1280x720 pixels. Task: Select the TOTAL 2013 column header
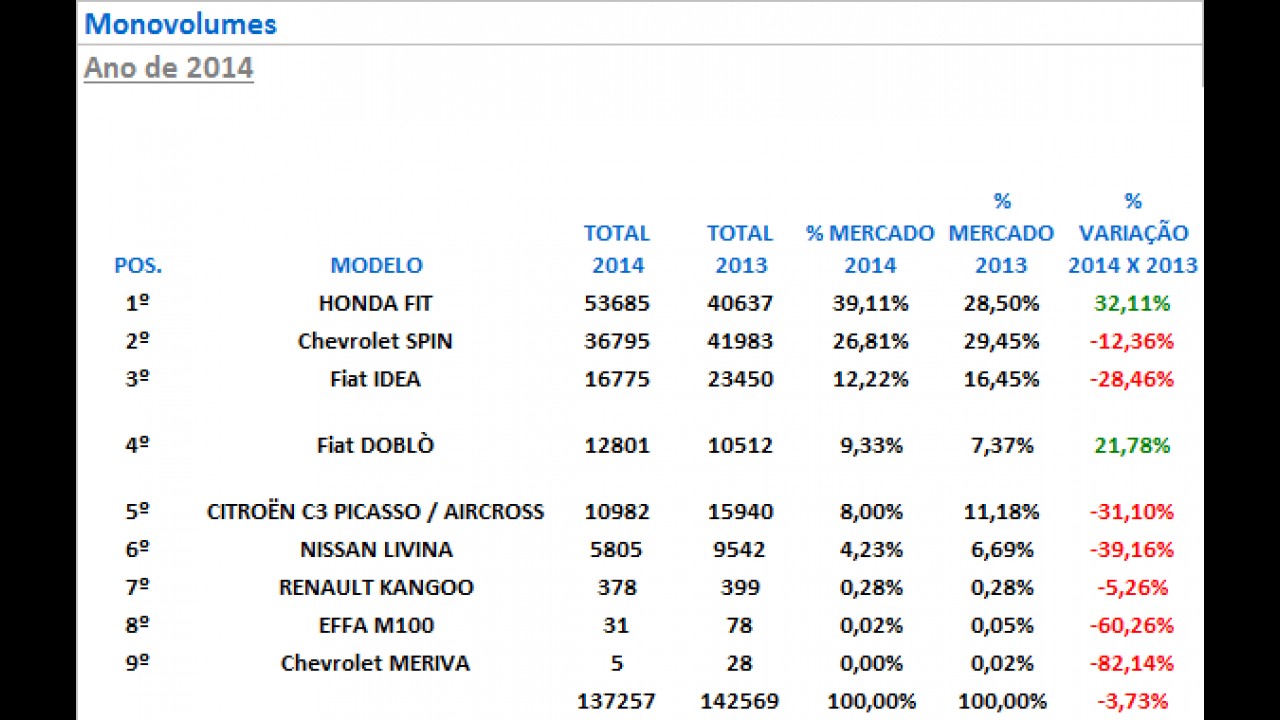click(x=740, y=249)
